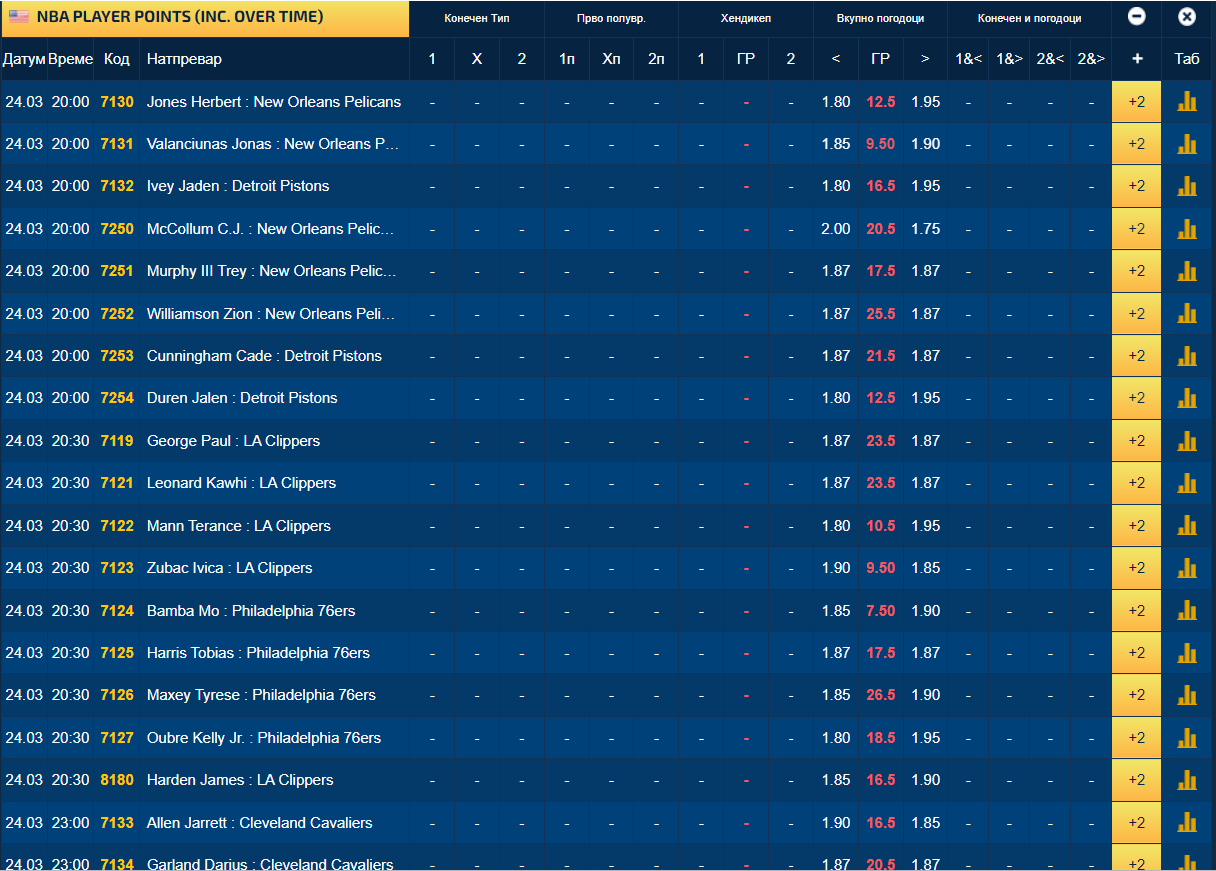This screenshot has height=871, width=1216.
Task: Click the 25.5 line for Williamson Zion
Action: click(x=881, y=314)
